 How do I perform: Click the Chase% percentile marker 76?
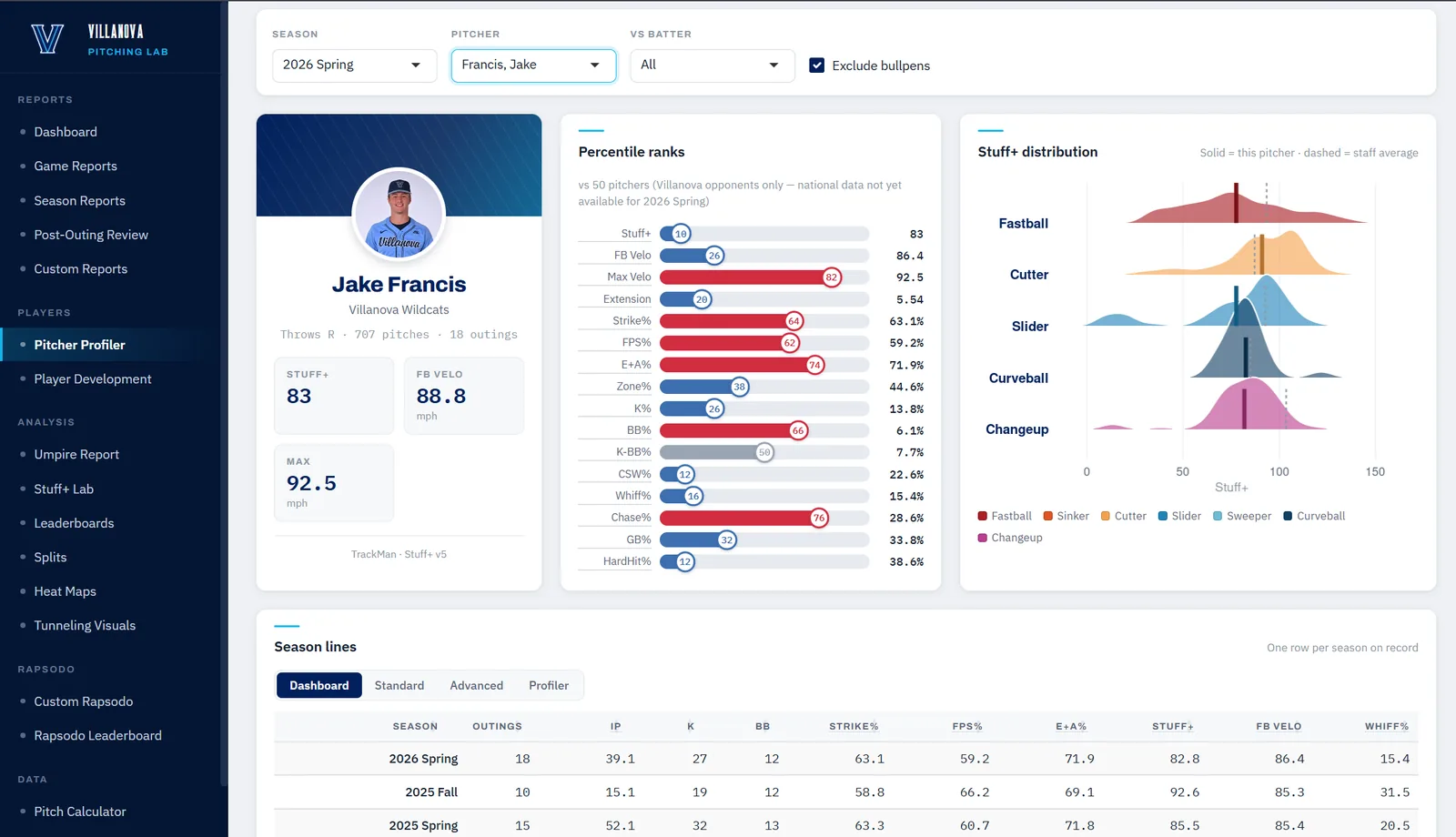point(819,518)
